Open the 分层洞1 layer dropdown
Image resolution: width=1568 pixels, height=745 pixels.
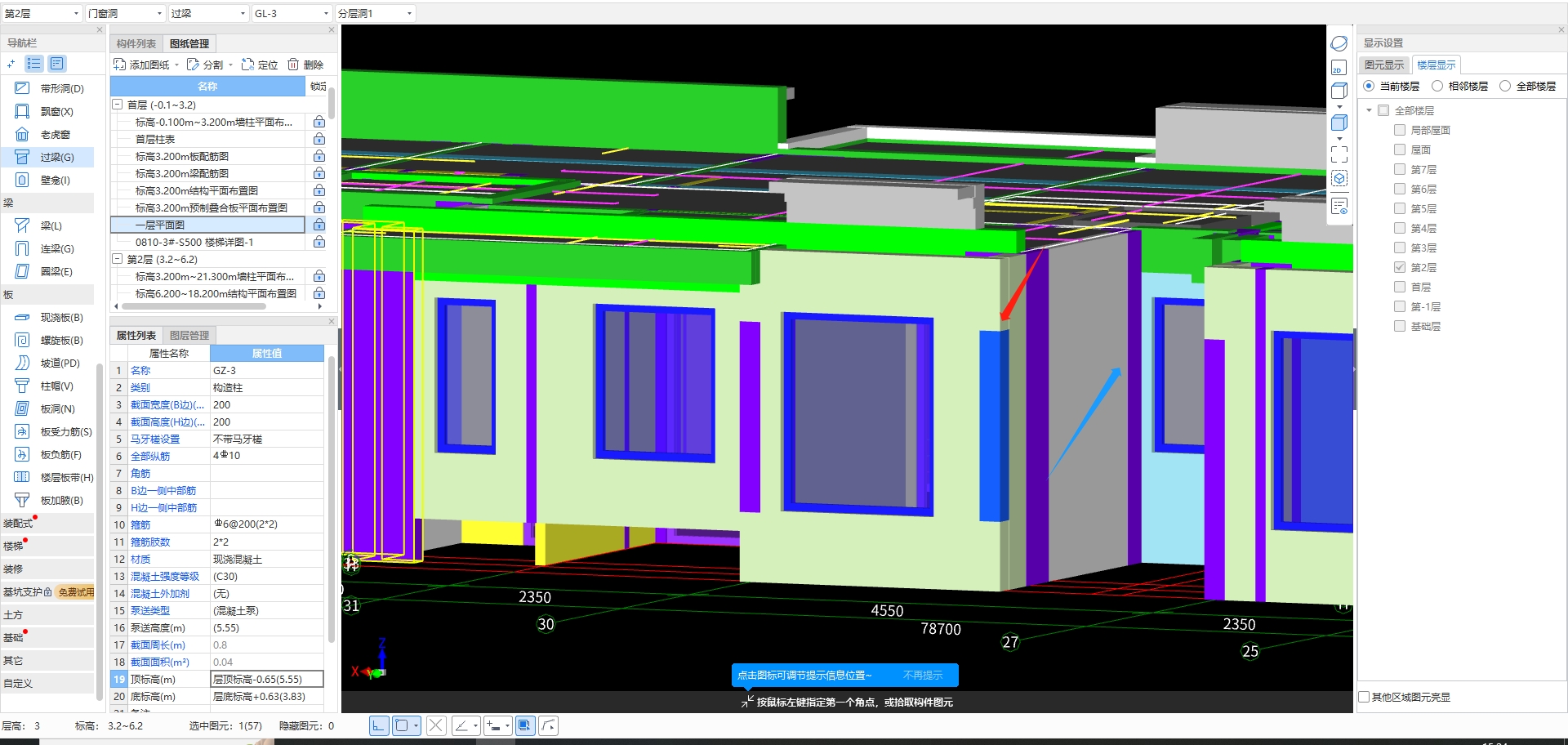click(x=375, y=14)
